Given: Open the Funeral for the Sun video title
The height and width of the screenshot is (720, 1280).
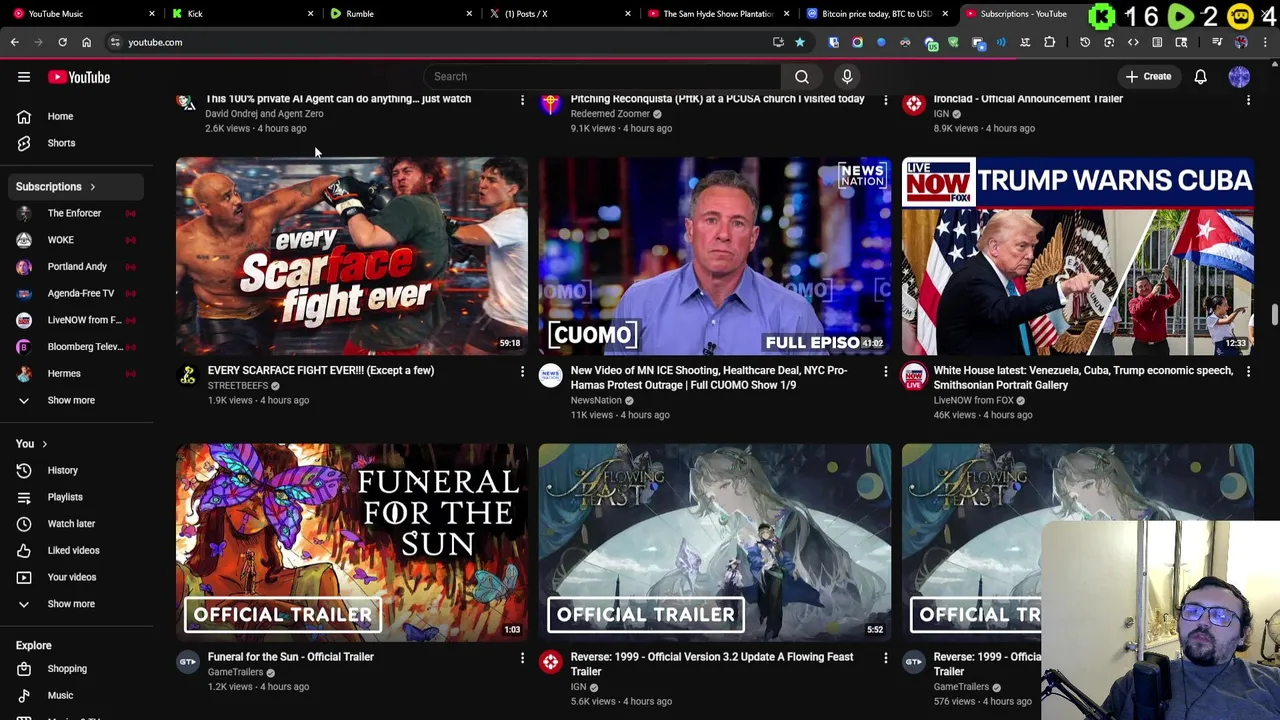Looking at the screenshot, I should 291,657.
